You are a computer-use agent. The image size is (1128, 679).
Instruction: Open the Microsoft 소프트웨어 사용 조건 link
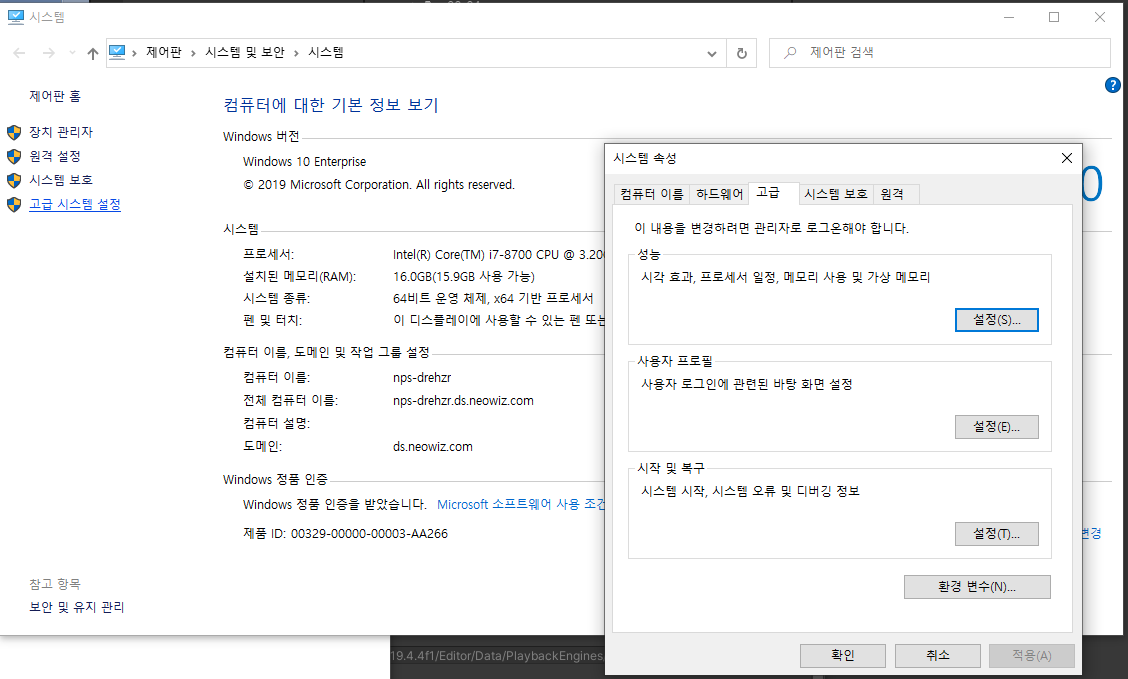click(x=518, y=503)
